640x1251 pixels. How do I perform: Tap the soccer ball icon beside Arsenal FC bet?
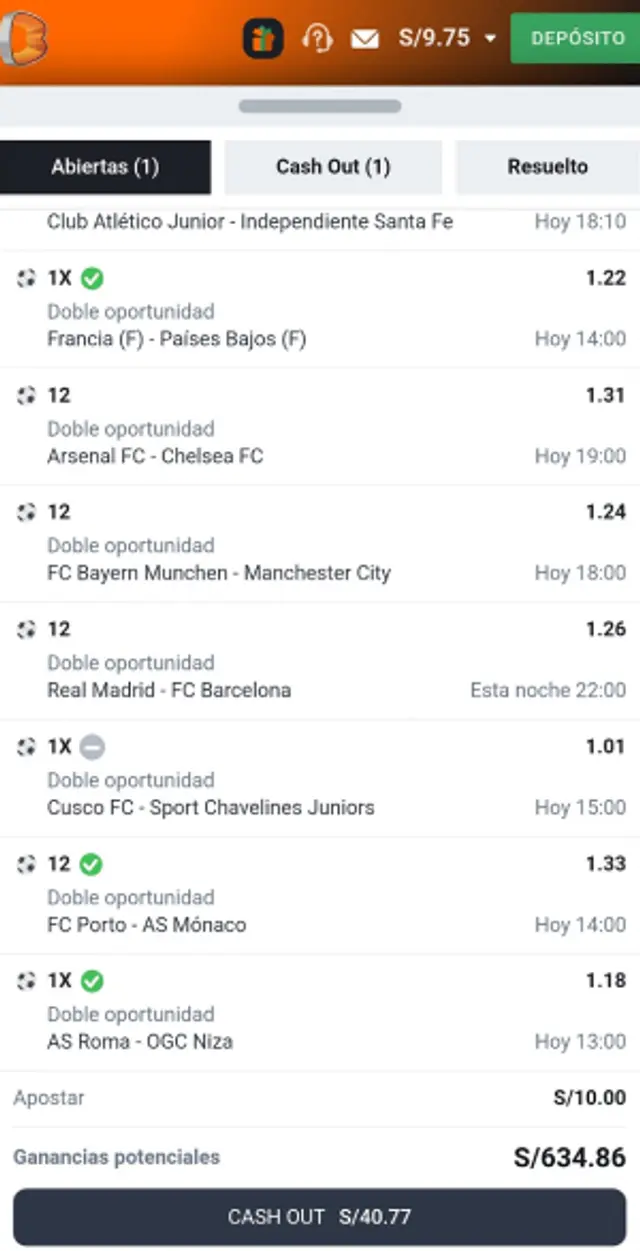point(26,396)
